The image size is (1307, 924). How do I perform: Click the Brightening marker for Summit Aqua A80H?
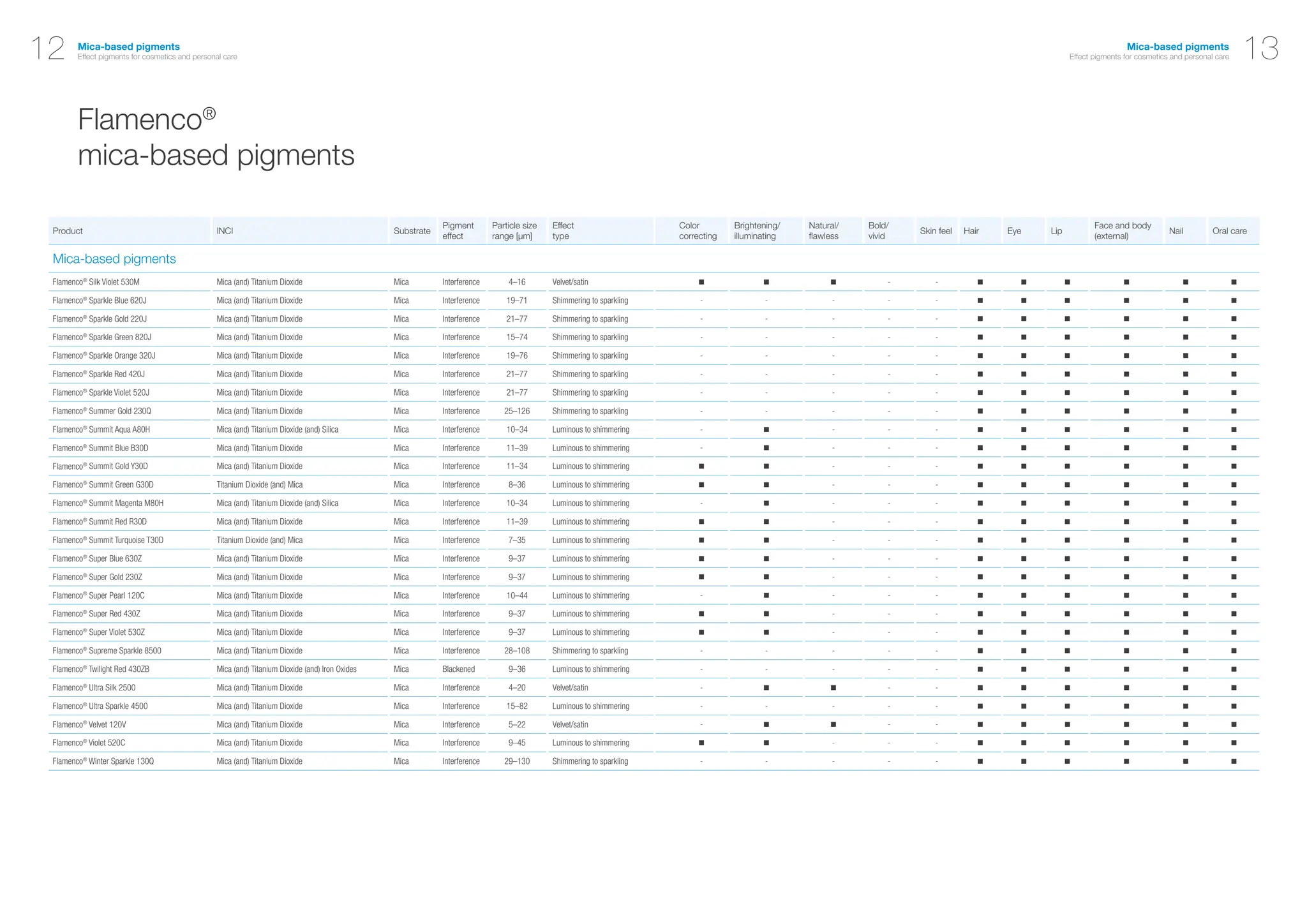pyautogui.click(x=766, y=430)
